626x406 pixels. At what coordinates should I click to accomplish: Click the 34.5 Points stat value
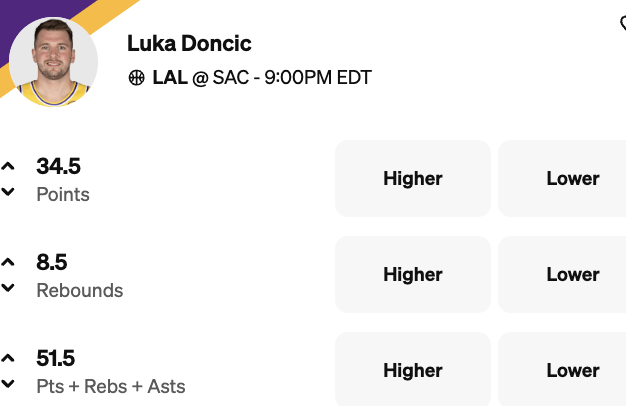[58, 166]
